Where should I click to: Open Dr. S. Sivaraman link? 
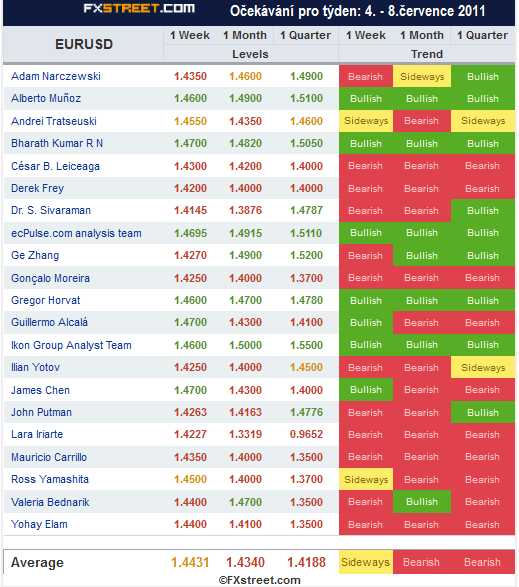(x=51, y=210)
